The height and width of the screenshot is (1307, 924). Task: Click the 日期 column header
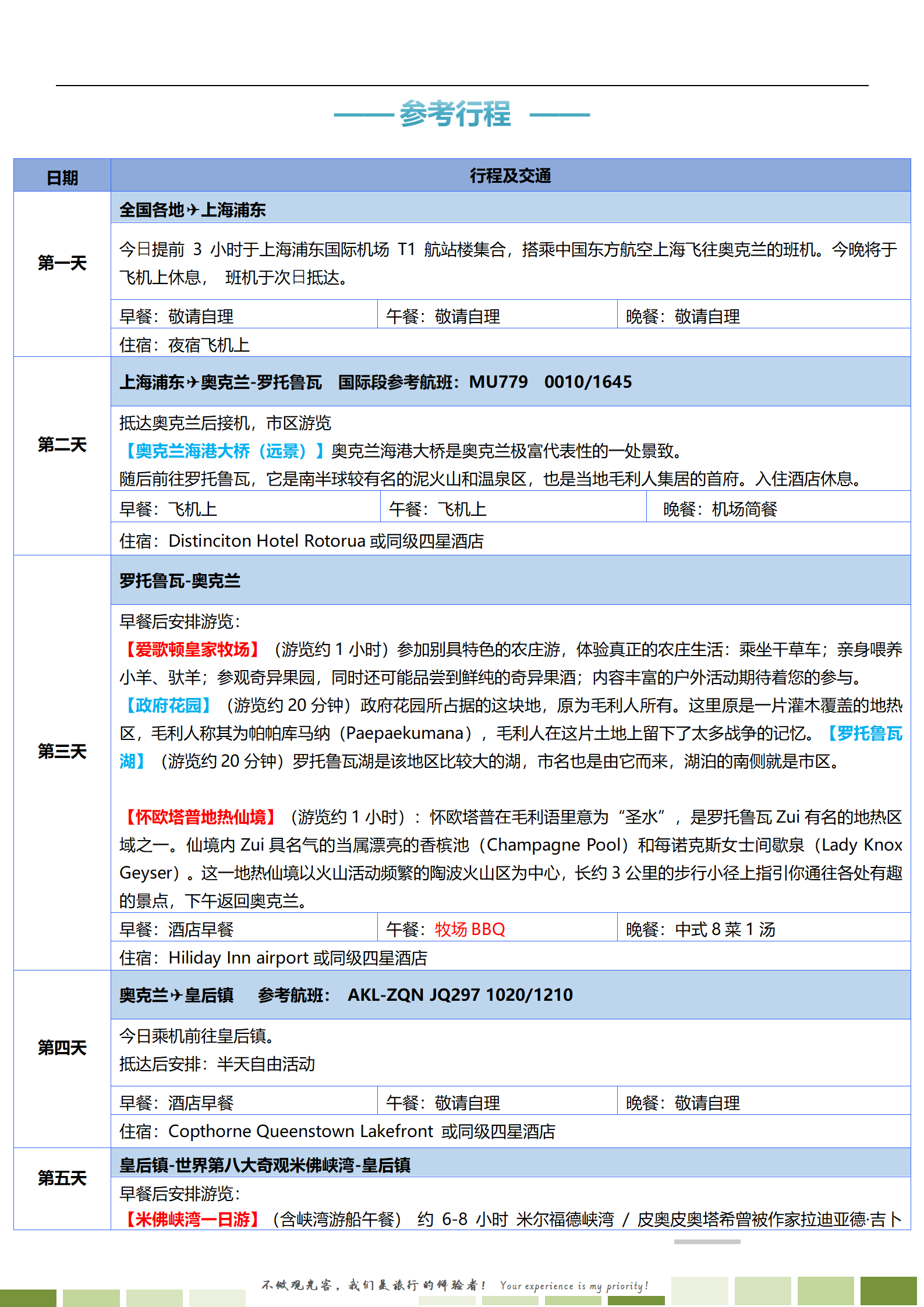point(62,177)
